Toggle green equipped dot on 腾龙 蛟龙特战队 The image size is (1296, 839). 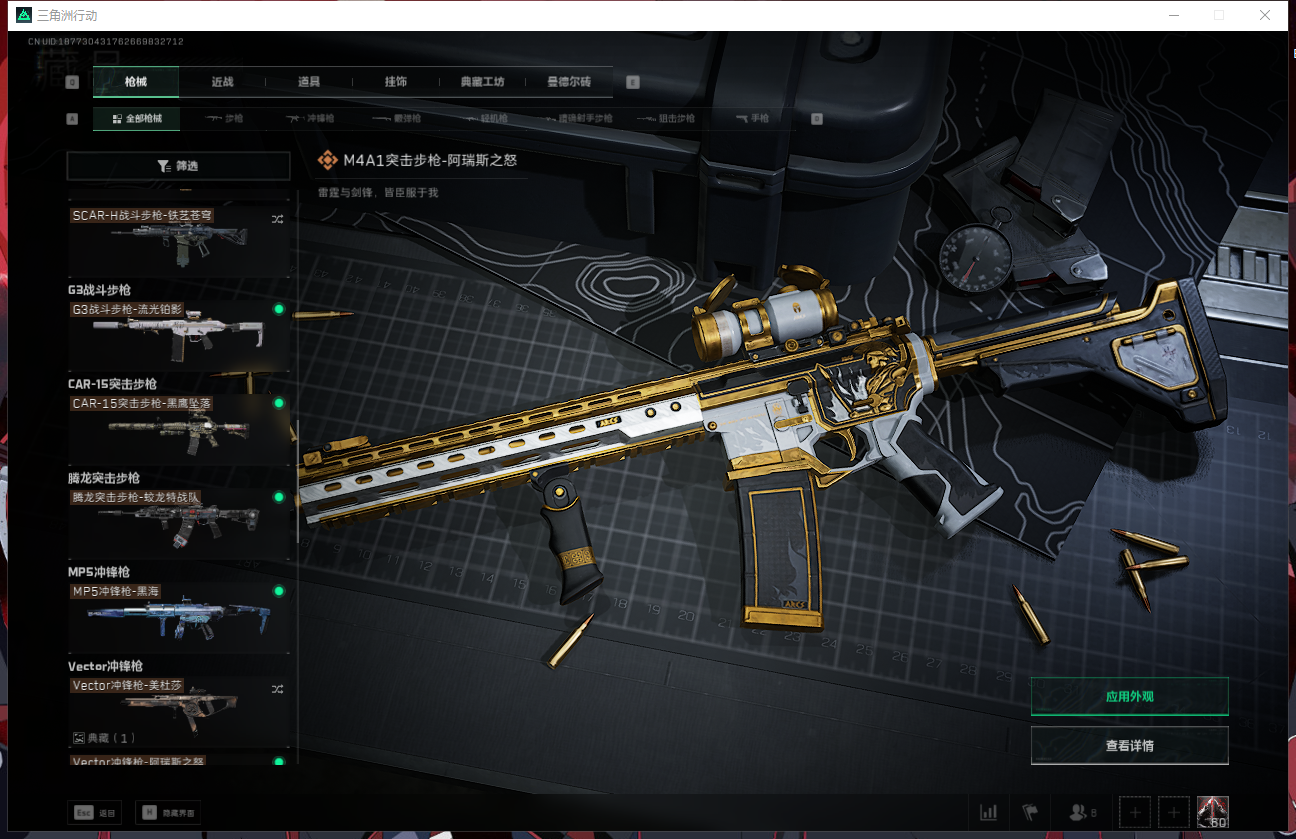(279, 497)
